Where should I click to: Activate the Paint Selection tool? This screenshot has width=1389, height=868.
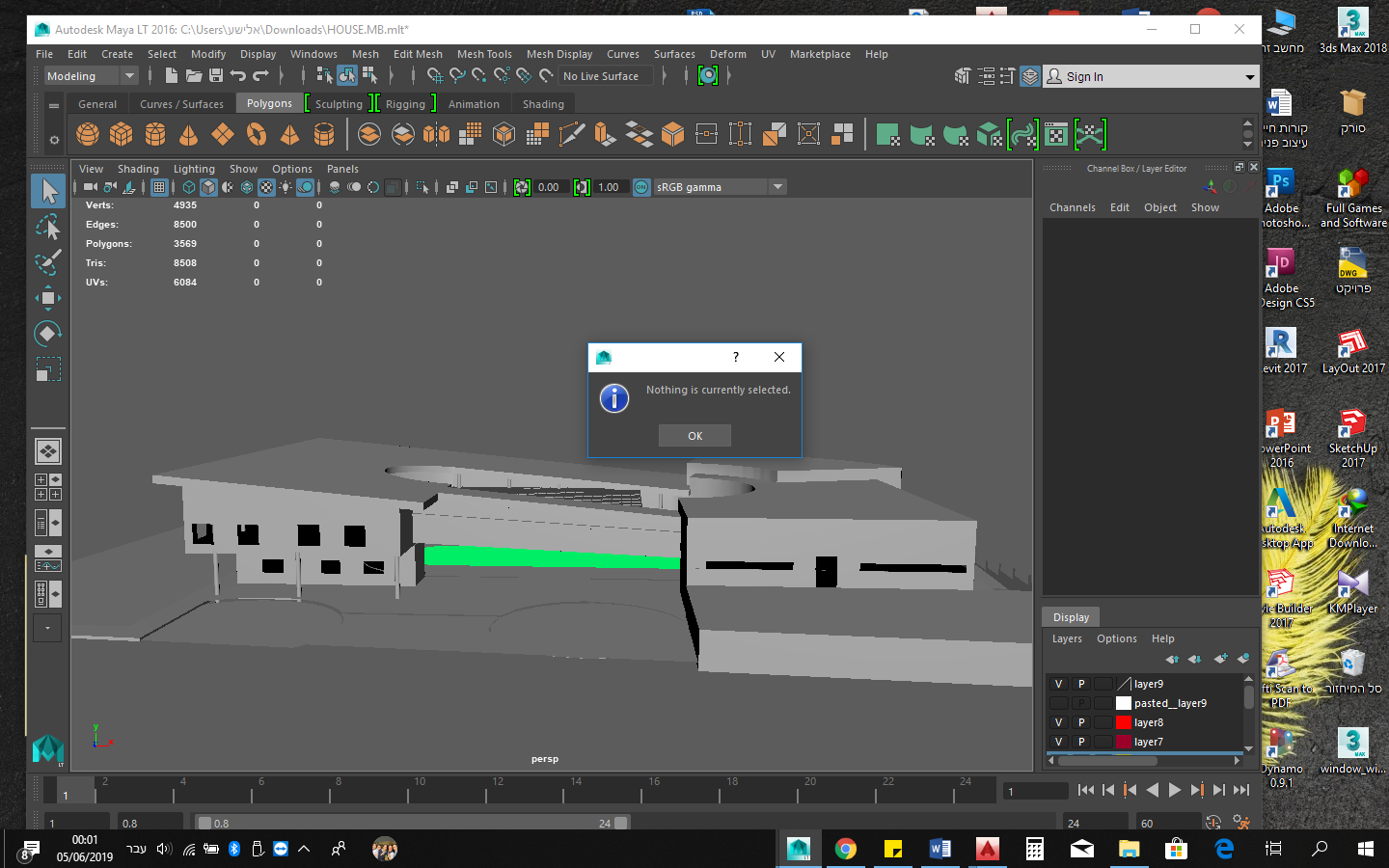[47, 261]
